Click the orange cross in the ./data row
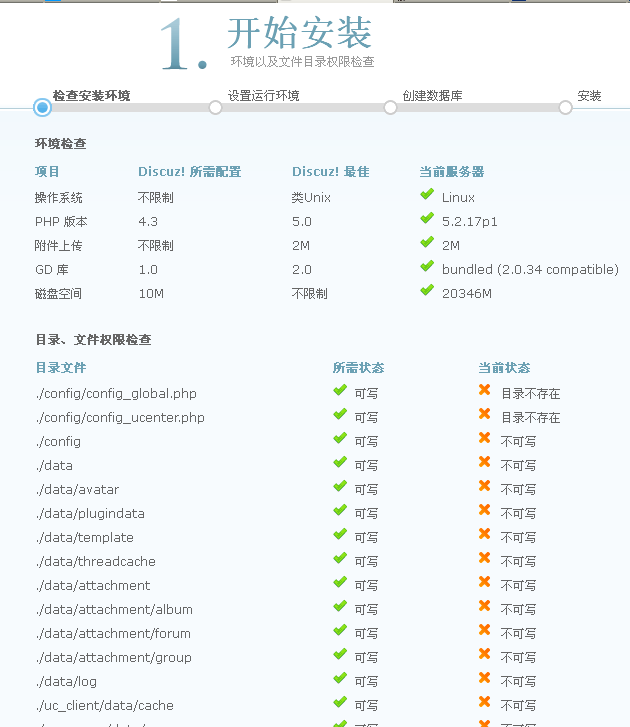The height and width of the screenshot is (727, 630). click(484, 462)
